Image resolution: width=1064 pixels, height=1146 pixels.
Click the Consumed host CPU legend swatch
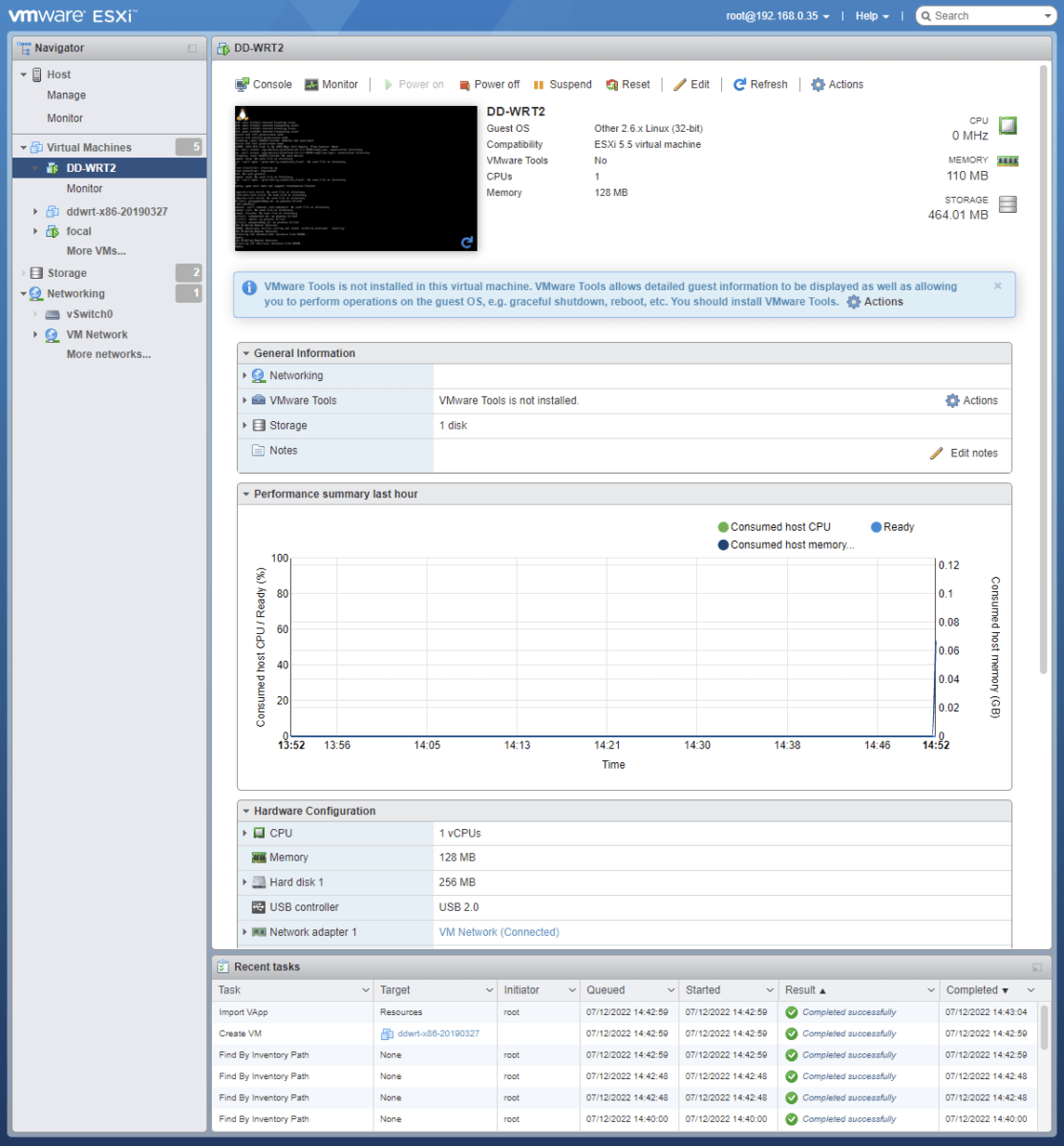tap(723, 526)
